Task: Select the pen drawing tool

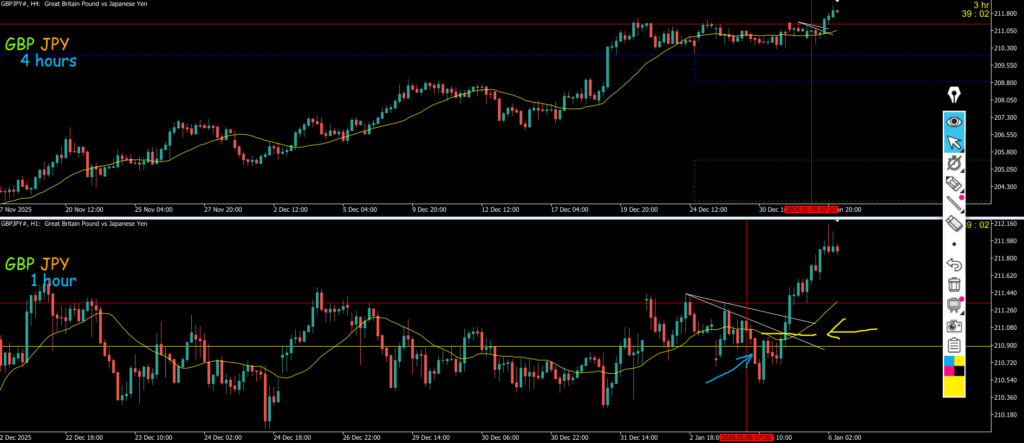Action: (954, 162)
